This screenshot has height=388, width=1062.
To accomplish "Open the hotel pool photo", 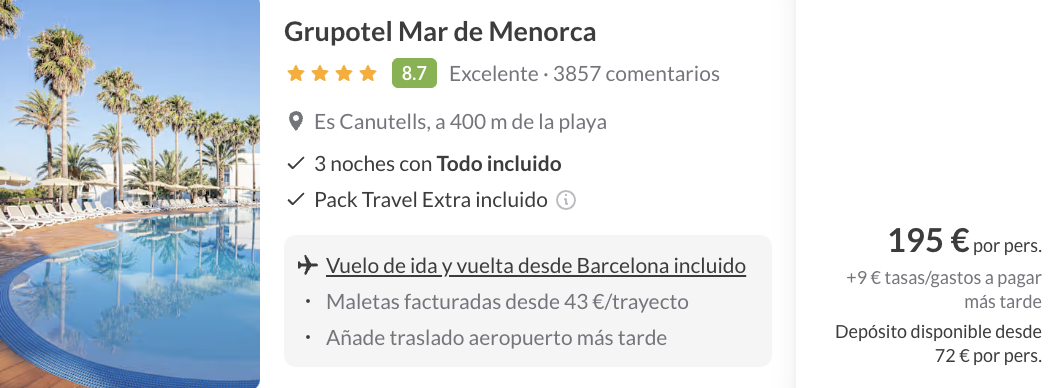I will click(x=130, y=194).
